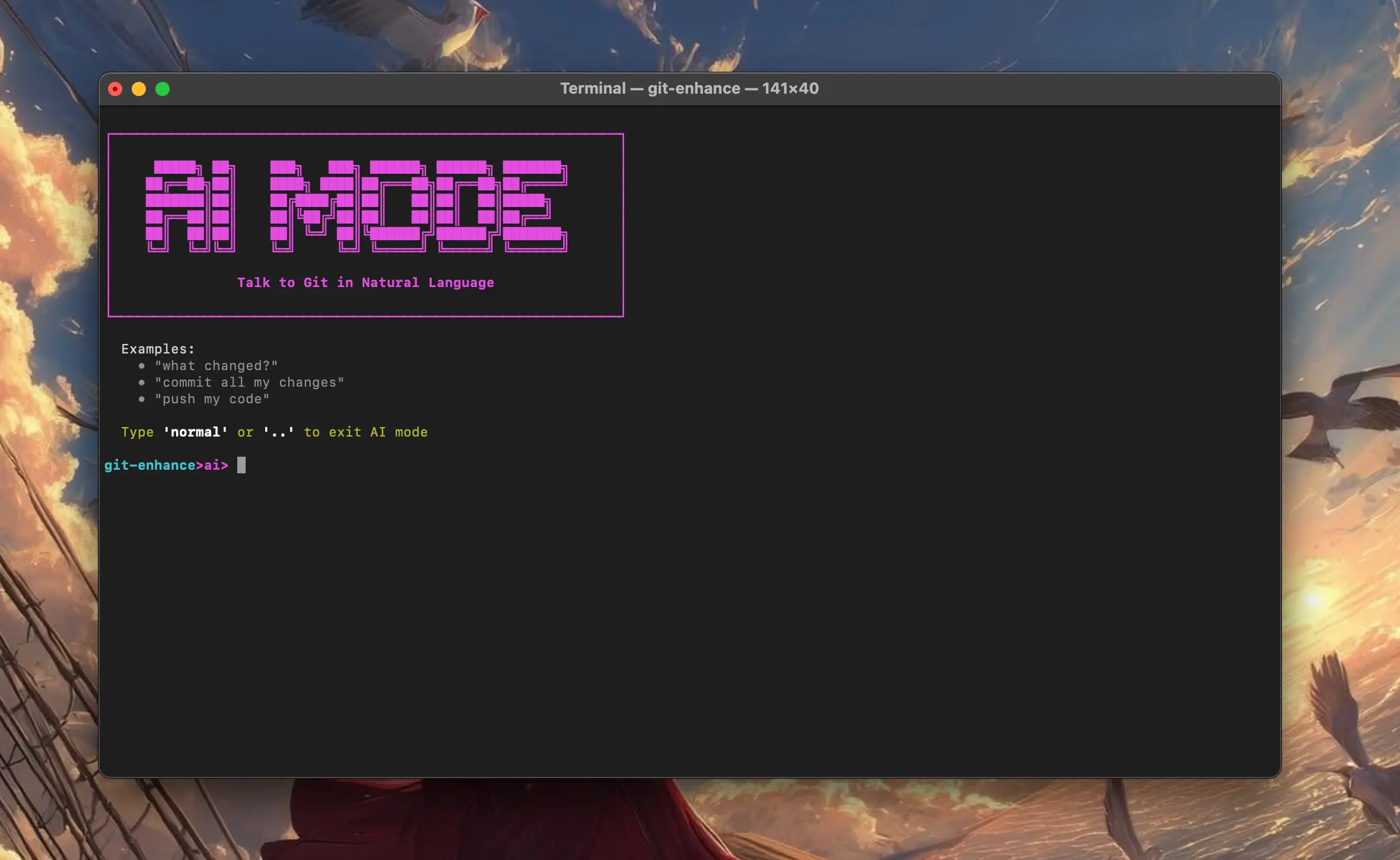Select the "push my code" example

(x=212, y=399)
